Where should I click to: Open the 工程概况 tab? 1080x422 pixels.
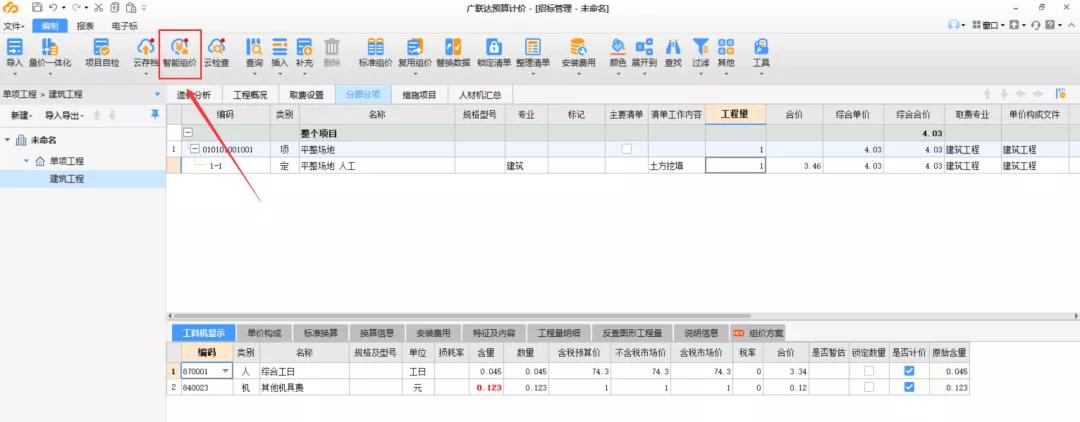click(x=250, y=95)
